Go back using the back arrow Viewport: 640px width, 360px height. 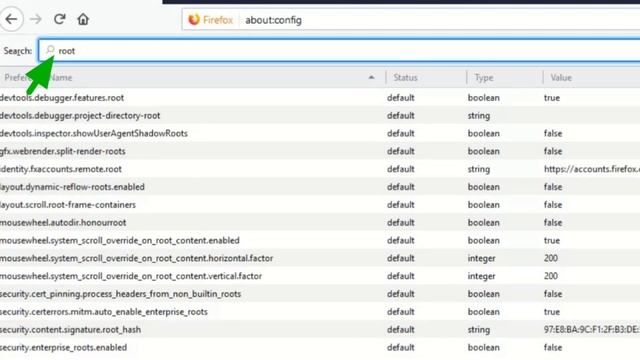click(x=11, y=19)
